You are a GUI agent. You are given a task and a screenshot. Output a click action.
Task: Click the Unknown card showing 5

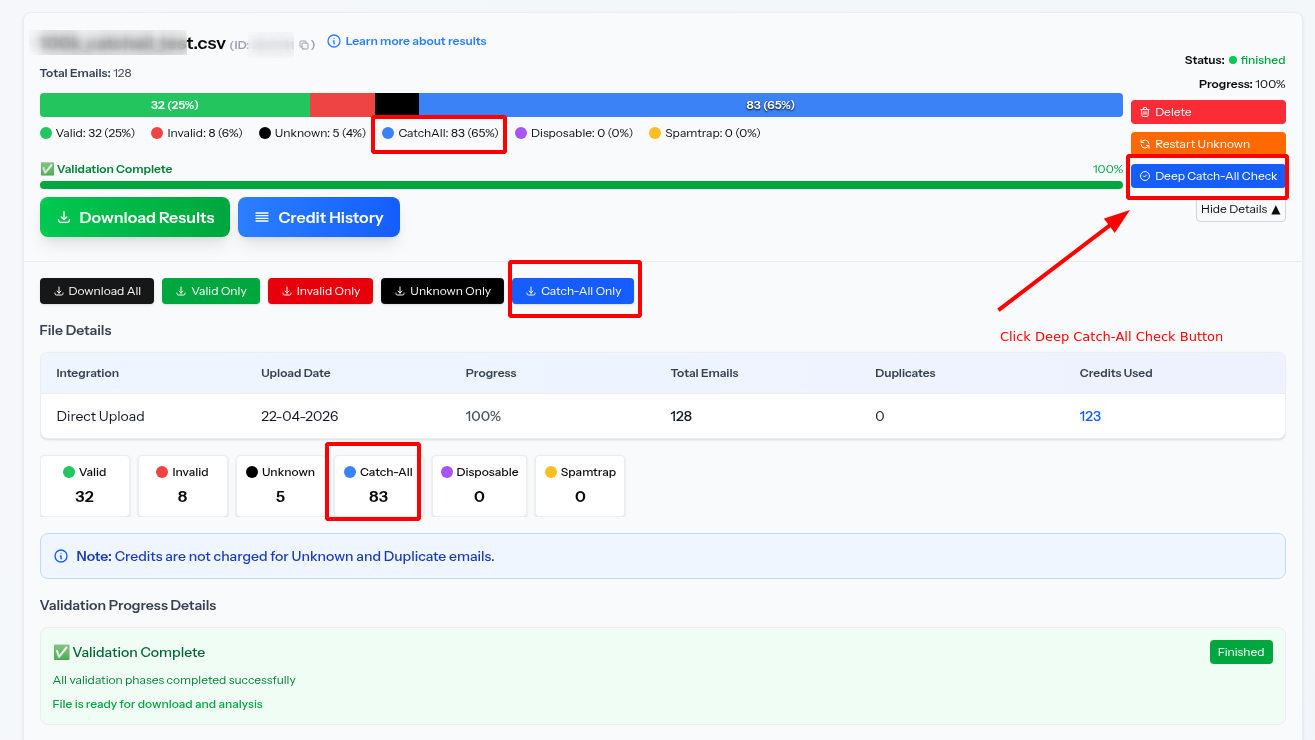click(x=281, y=486)
